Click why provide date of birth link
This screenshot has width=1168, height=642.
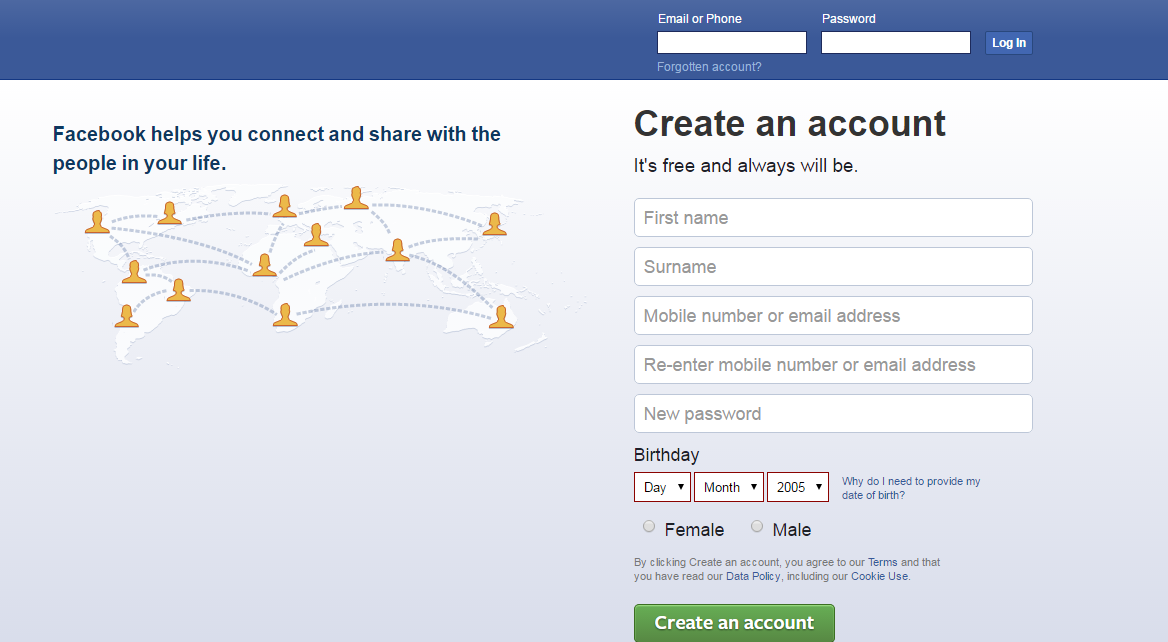(x=910, y=487)
